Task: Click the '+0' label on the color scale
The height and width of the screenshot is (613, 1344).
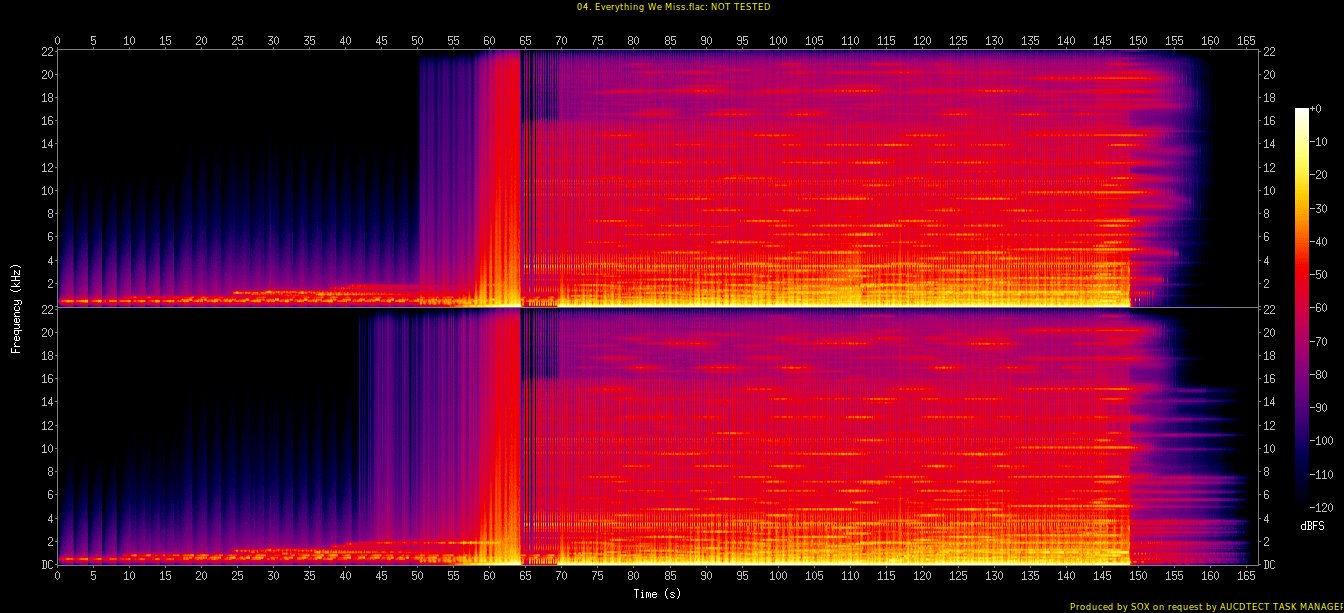Action: click(x=1316, y=109)
